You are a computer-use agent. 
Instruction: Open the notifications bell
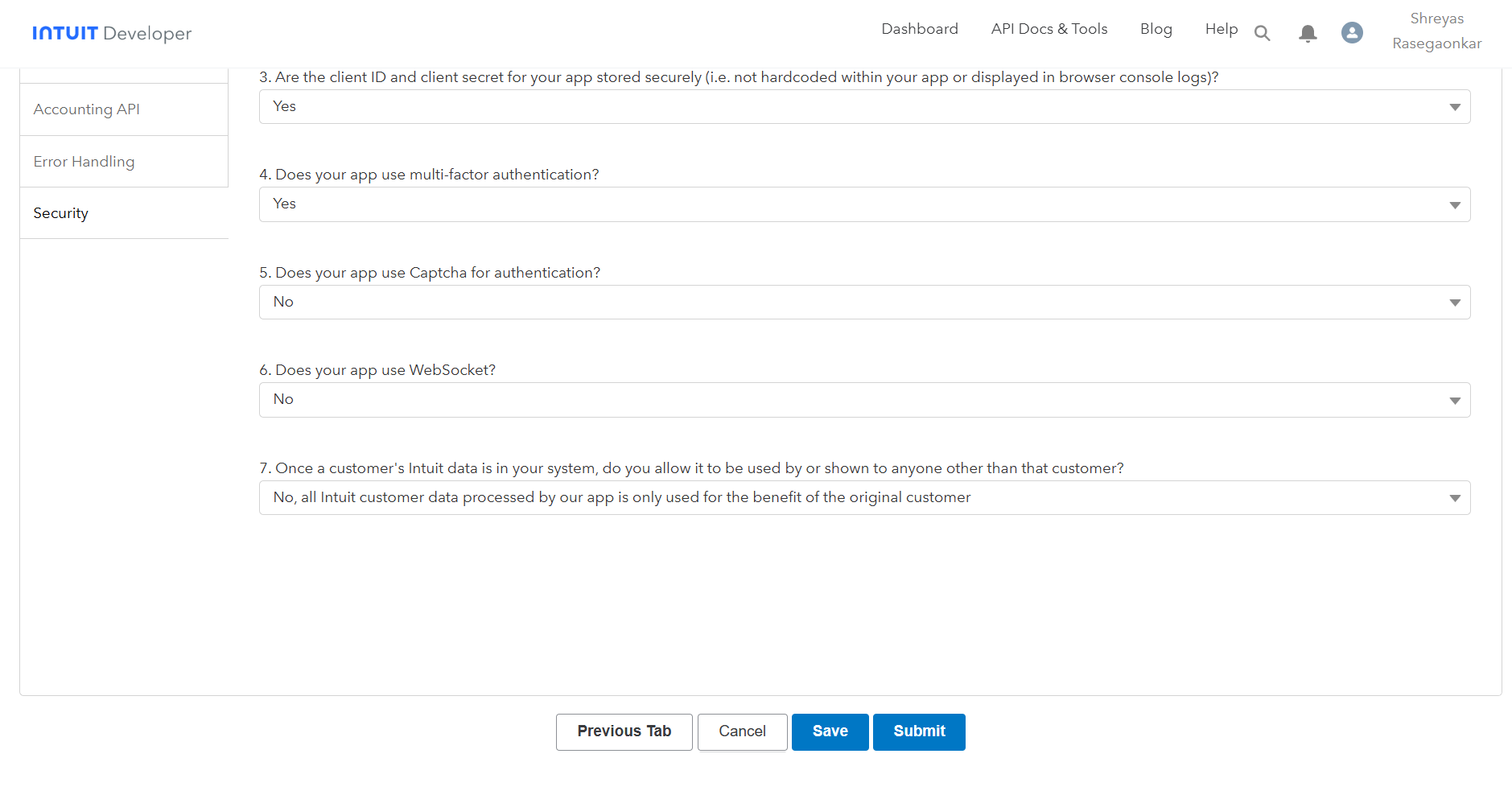[1308, 33]
